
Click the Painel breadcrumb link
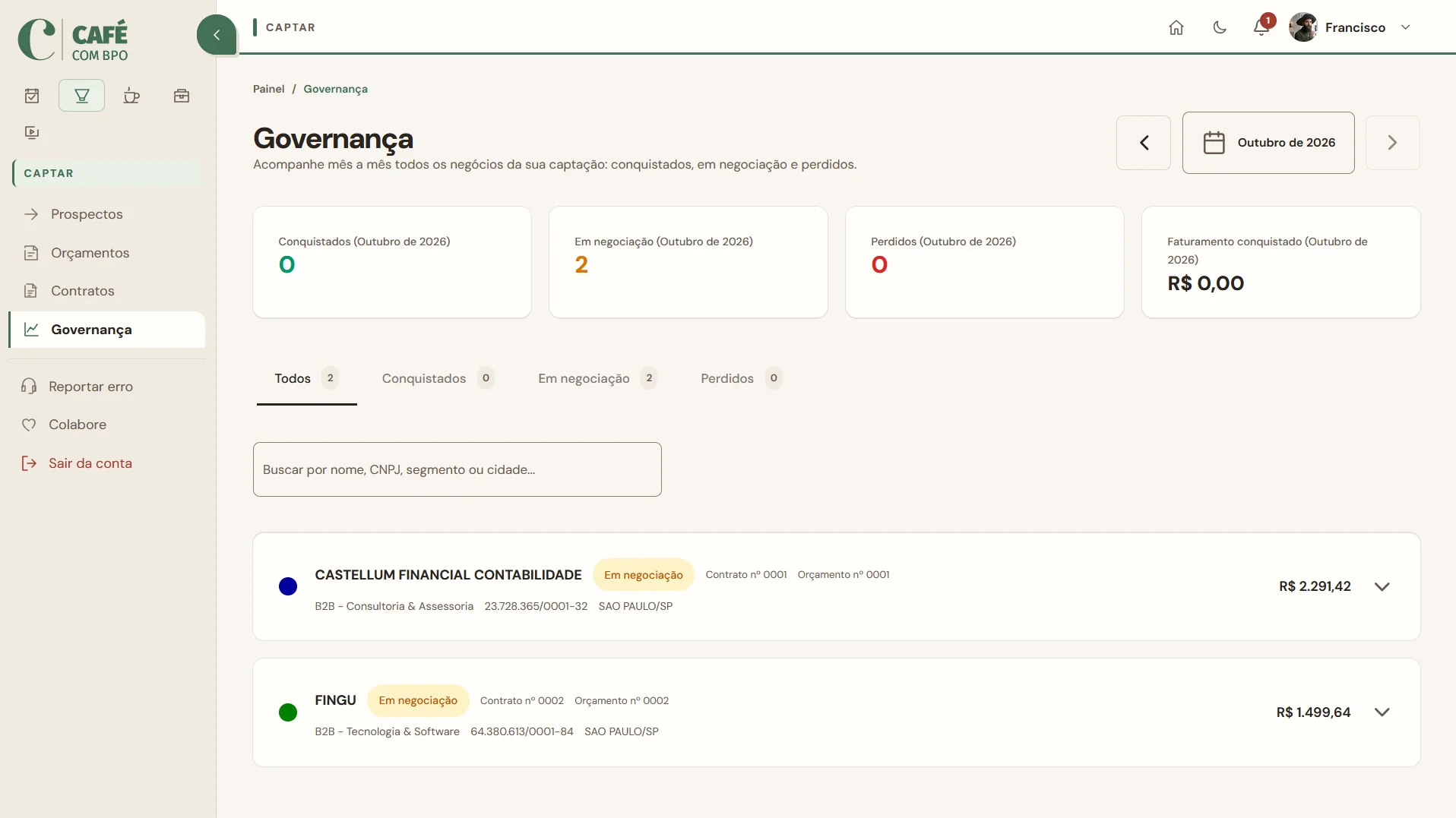(268, 89)
